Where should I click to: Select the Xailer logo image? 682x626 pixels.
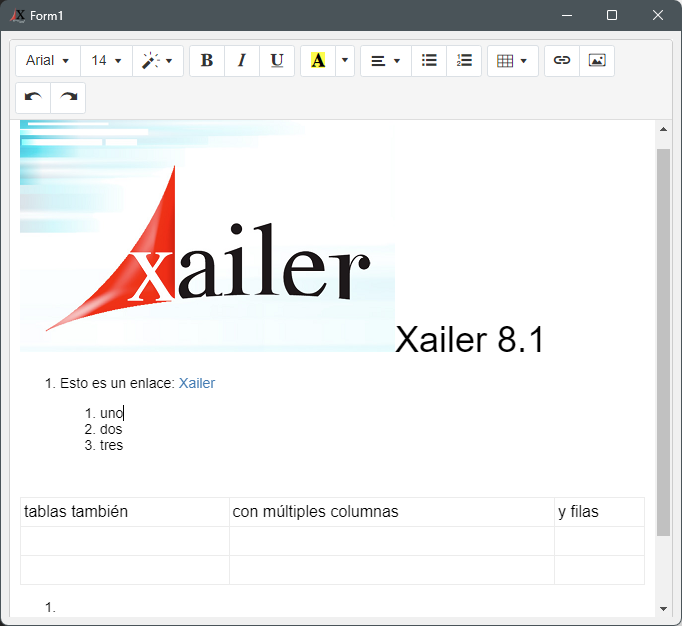tap(207, 236)
